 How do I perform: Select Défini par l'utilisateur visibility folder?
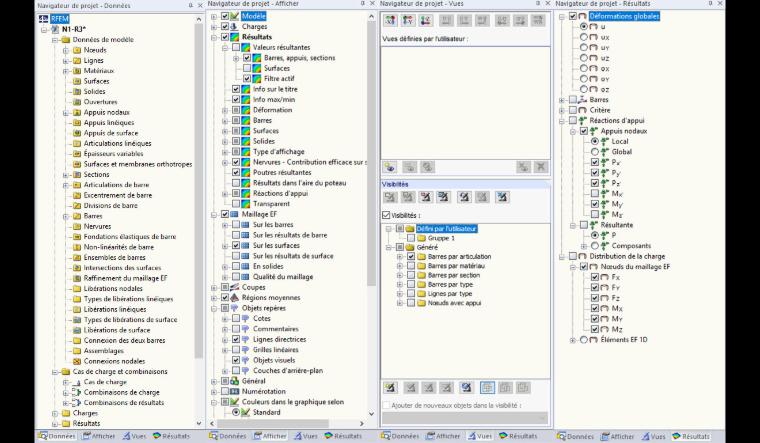447,228
